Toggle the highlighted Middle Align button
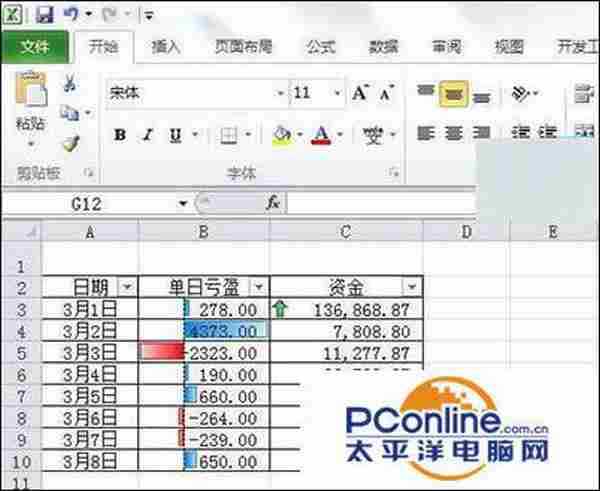Image resolution: width=600 pixels, height=491 pixels. (454, 93)
